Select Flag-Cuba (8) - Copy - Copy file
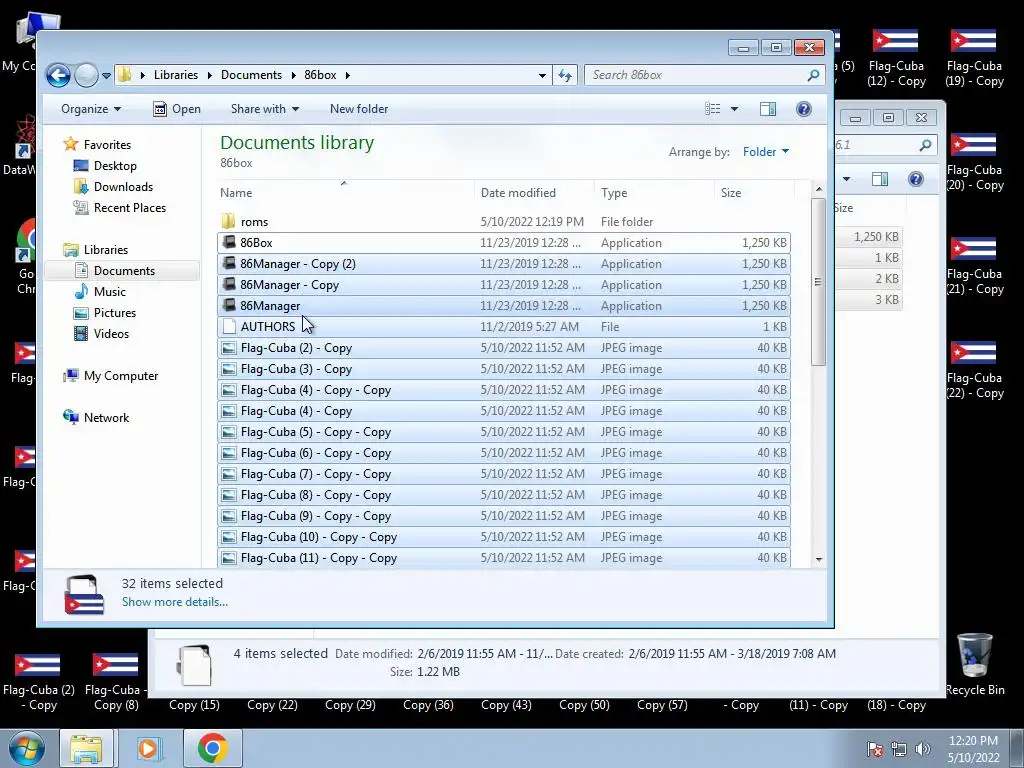The image size is (1024, 768). click(x=504, y=495)
